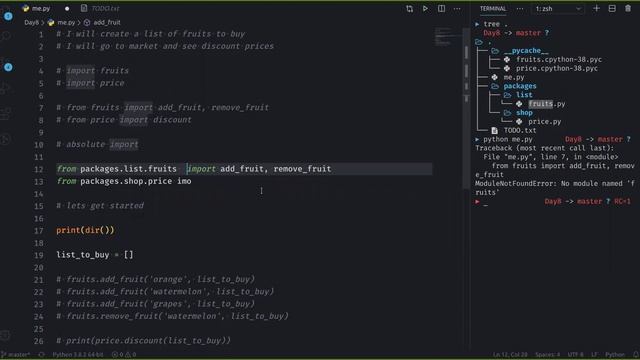Click shop folder in terminal tree

tap(524, 113)
